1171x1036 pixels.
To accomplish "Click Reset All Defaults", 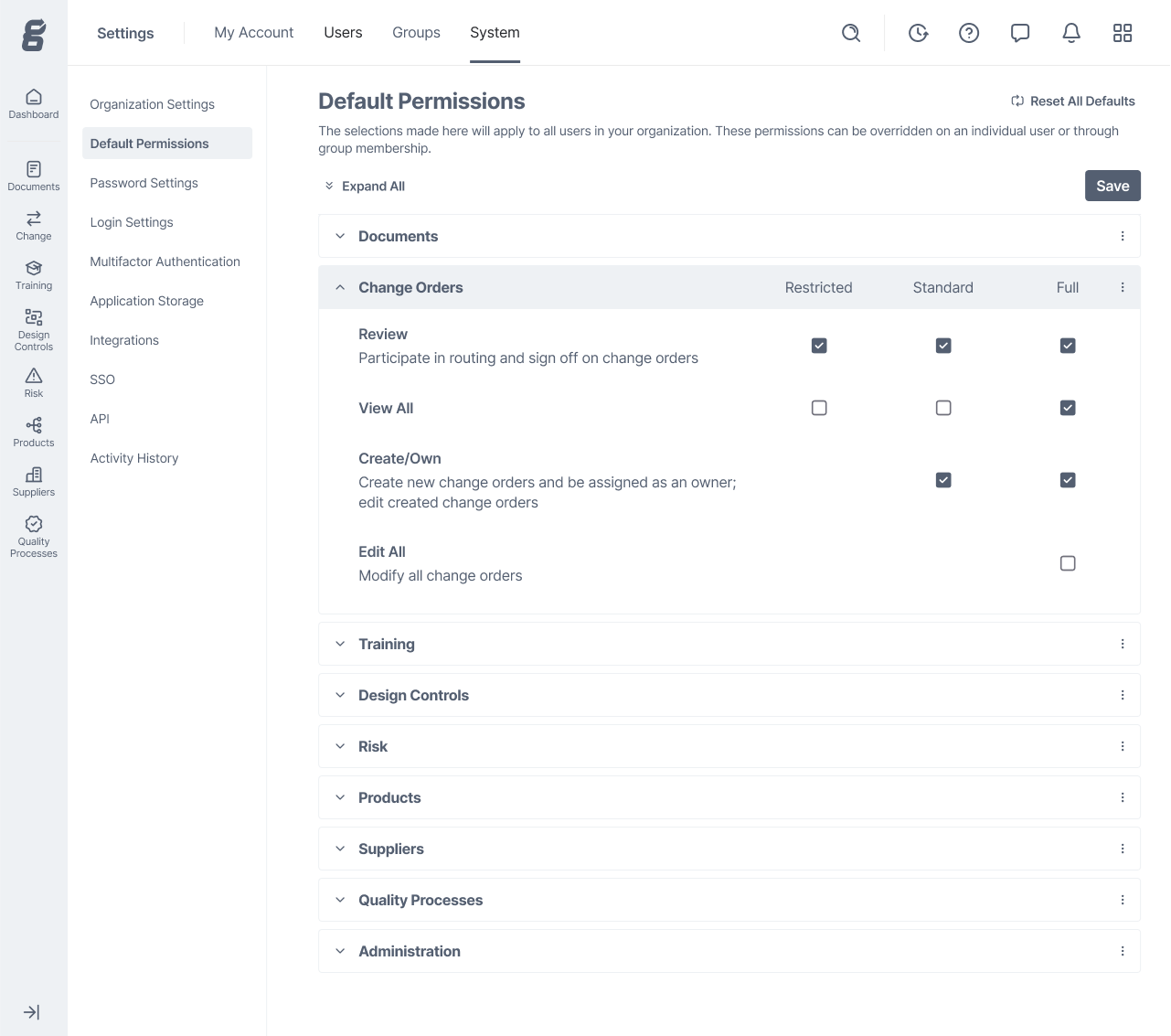I will (x=1072, y=101).
